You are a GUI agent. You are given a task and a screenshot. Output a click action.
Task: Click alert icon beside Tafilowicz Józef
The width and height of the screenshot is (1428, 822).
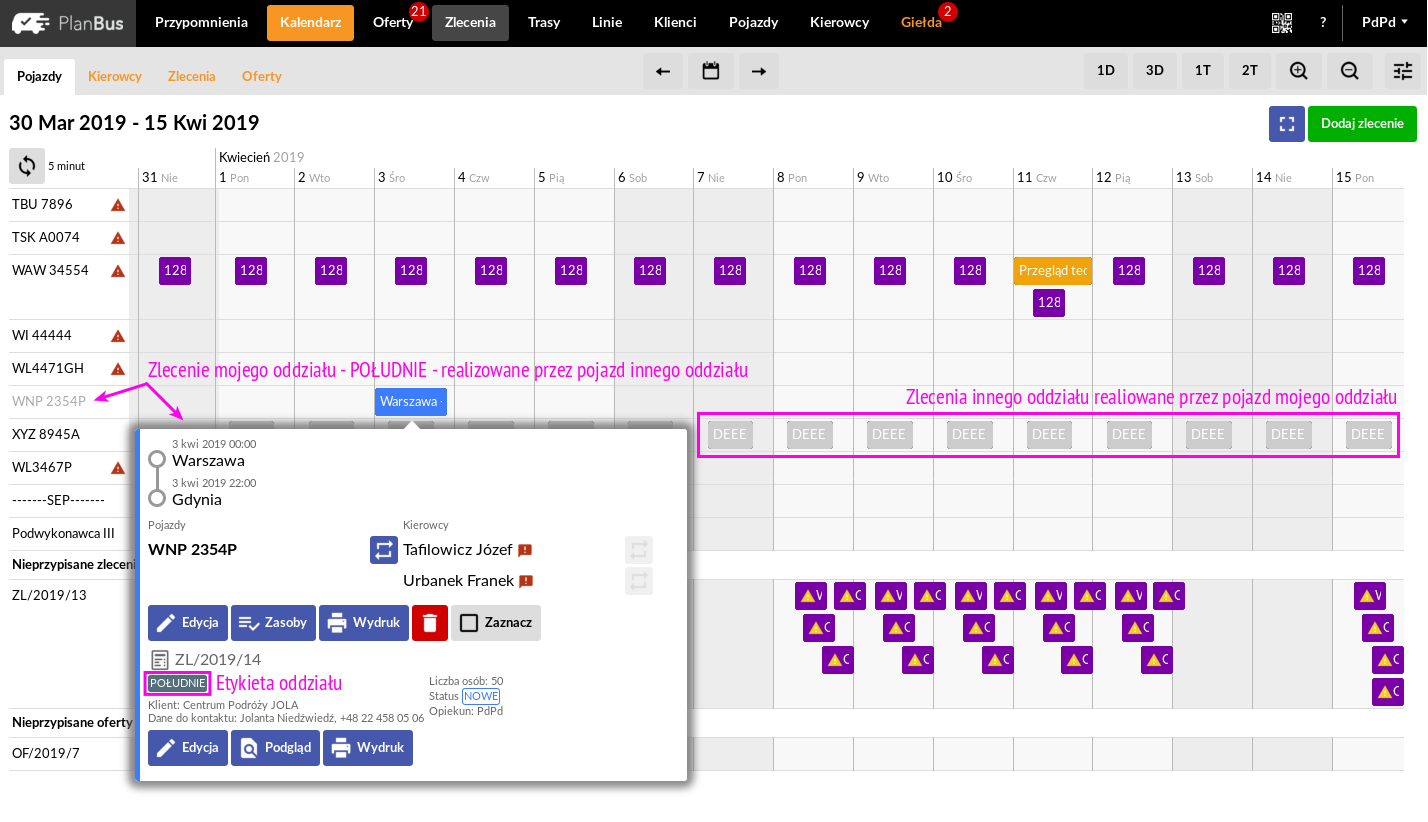coord(525,550)
